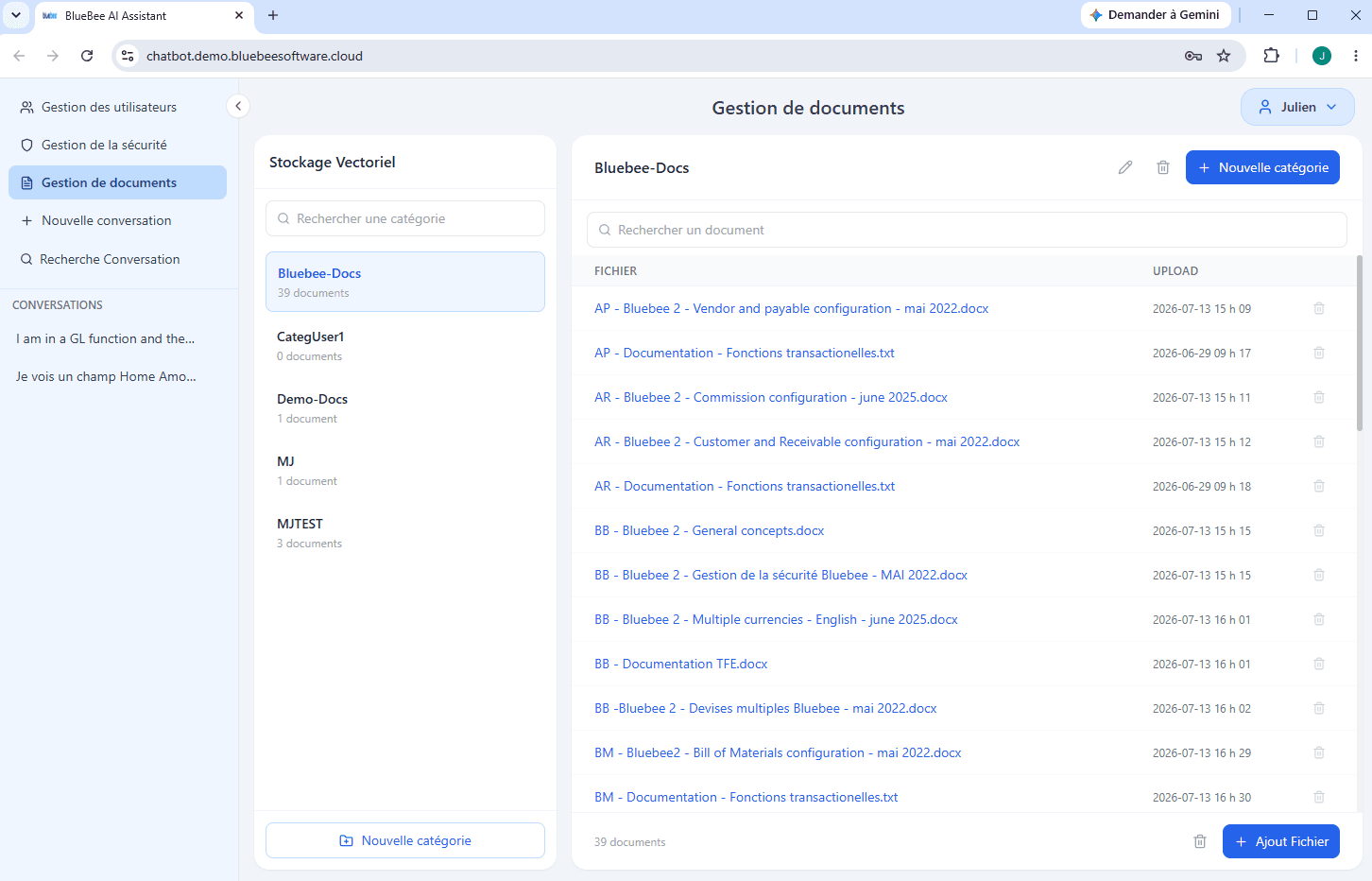The width and height of the screenshot is (1372, 881).
Task: Delete BB Gestion de la sécurité file
Action: [x=1319, y=575]
